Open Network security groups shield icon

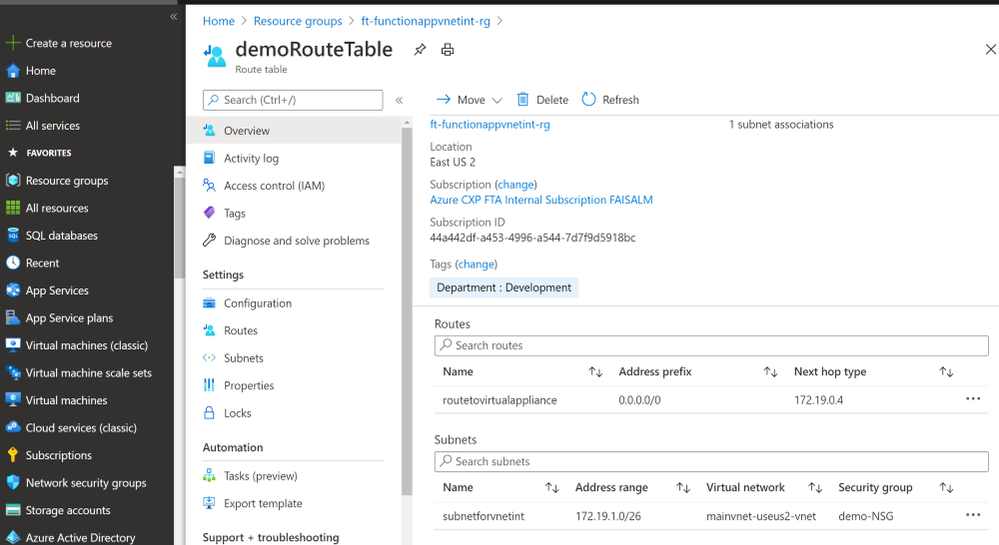coord(13,483)
